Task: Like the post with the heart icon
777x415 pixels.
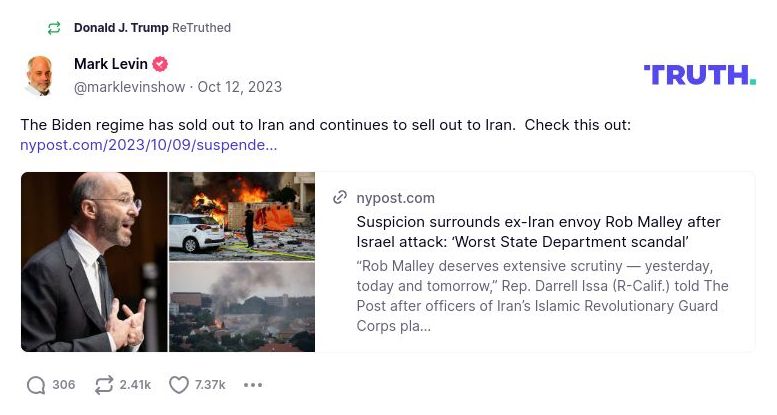Action: click(x=179, y=385)
